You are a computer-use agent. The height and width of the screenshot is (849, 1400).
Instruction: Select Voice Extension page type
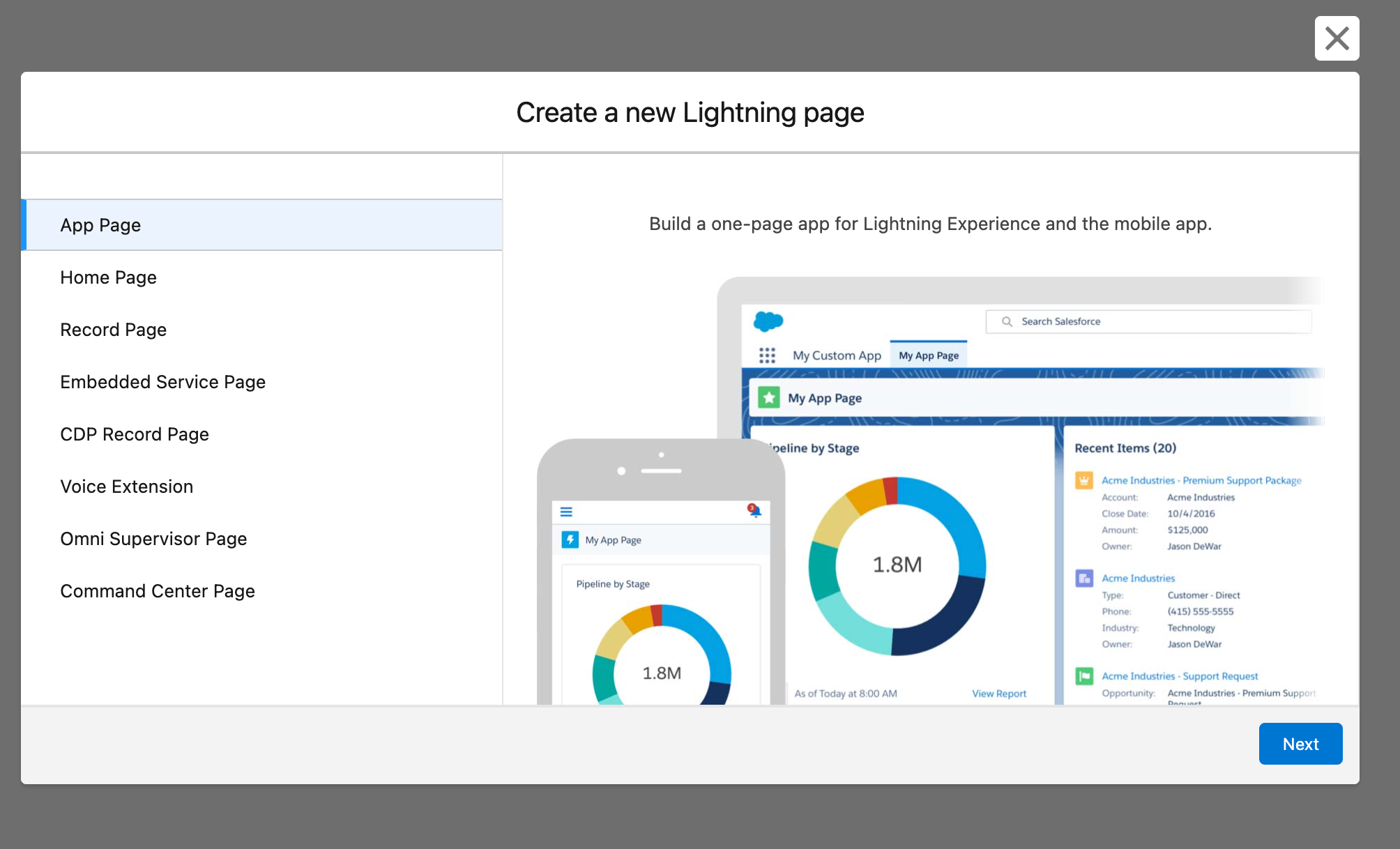261,487
